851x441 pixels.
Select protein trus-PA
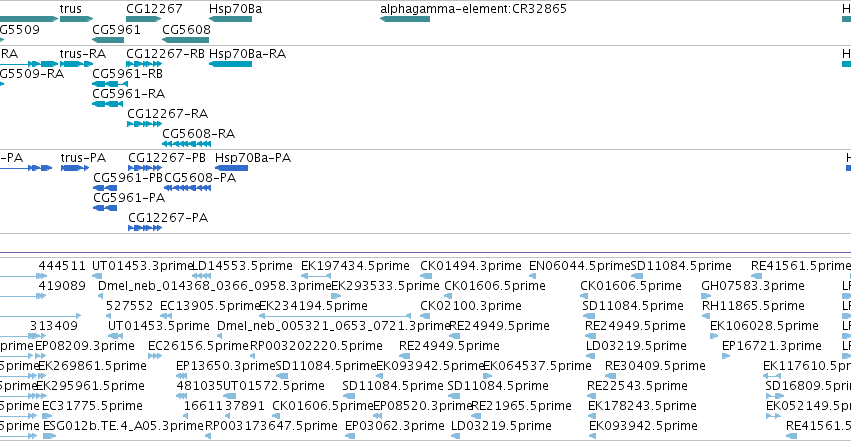tap(83, 158)
